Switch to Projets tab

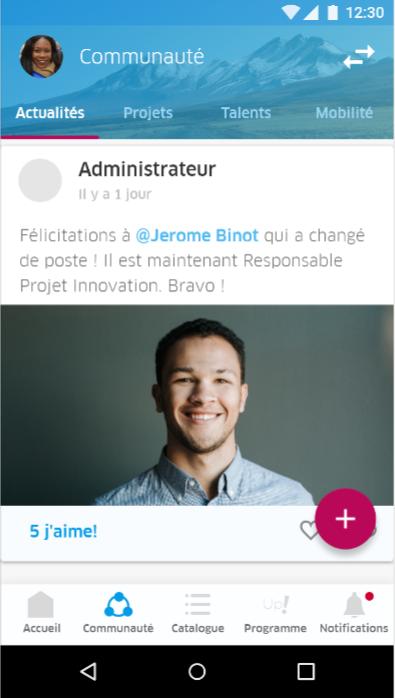click(148, 113)
